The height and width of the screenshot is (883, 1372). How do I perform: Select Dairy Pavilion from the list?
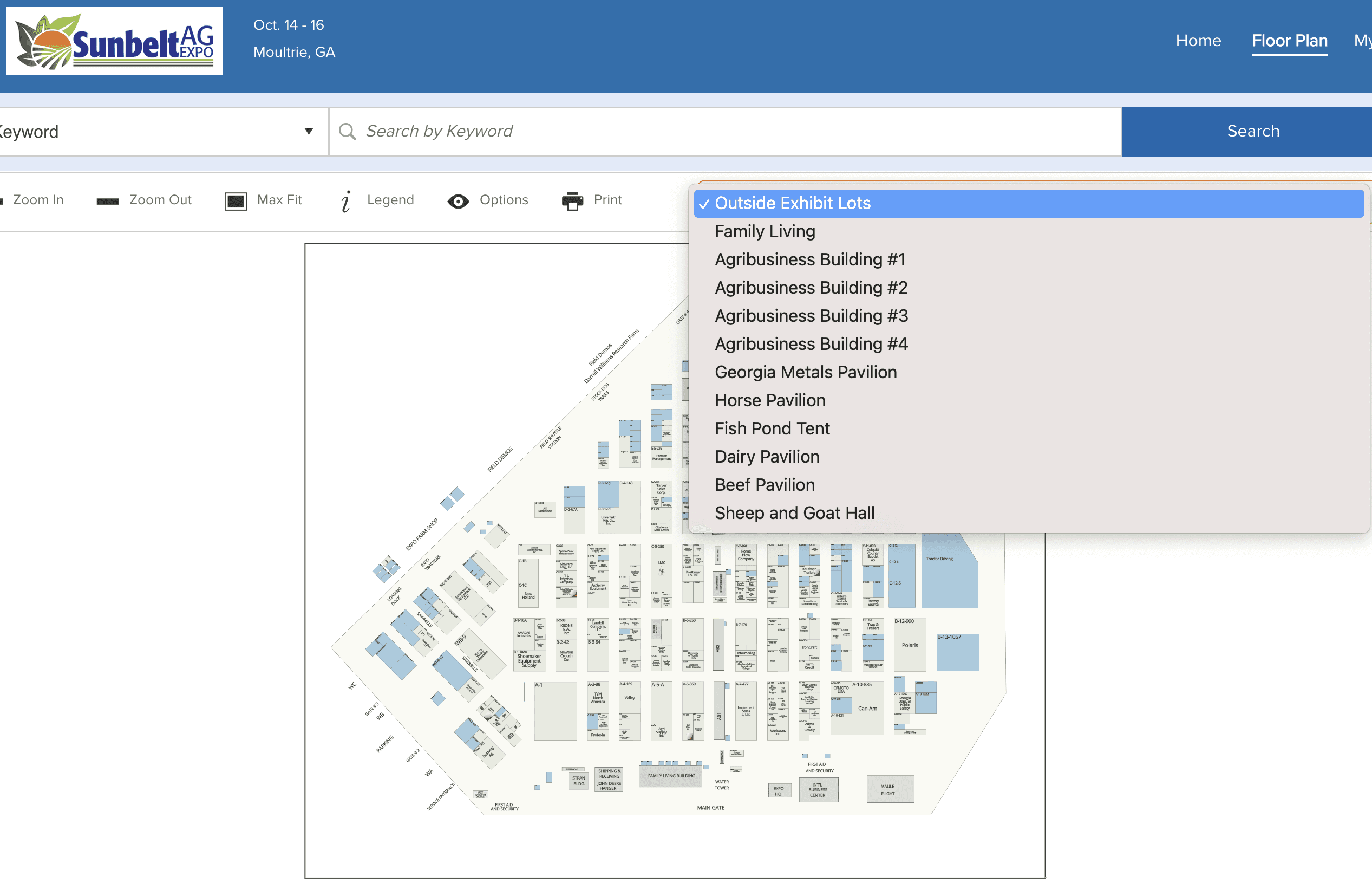767,457
